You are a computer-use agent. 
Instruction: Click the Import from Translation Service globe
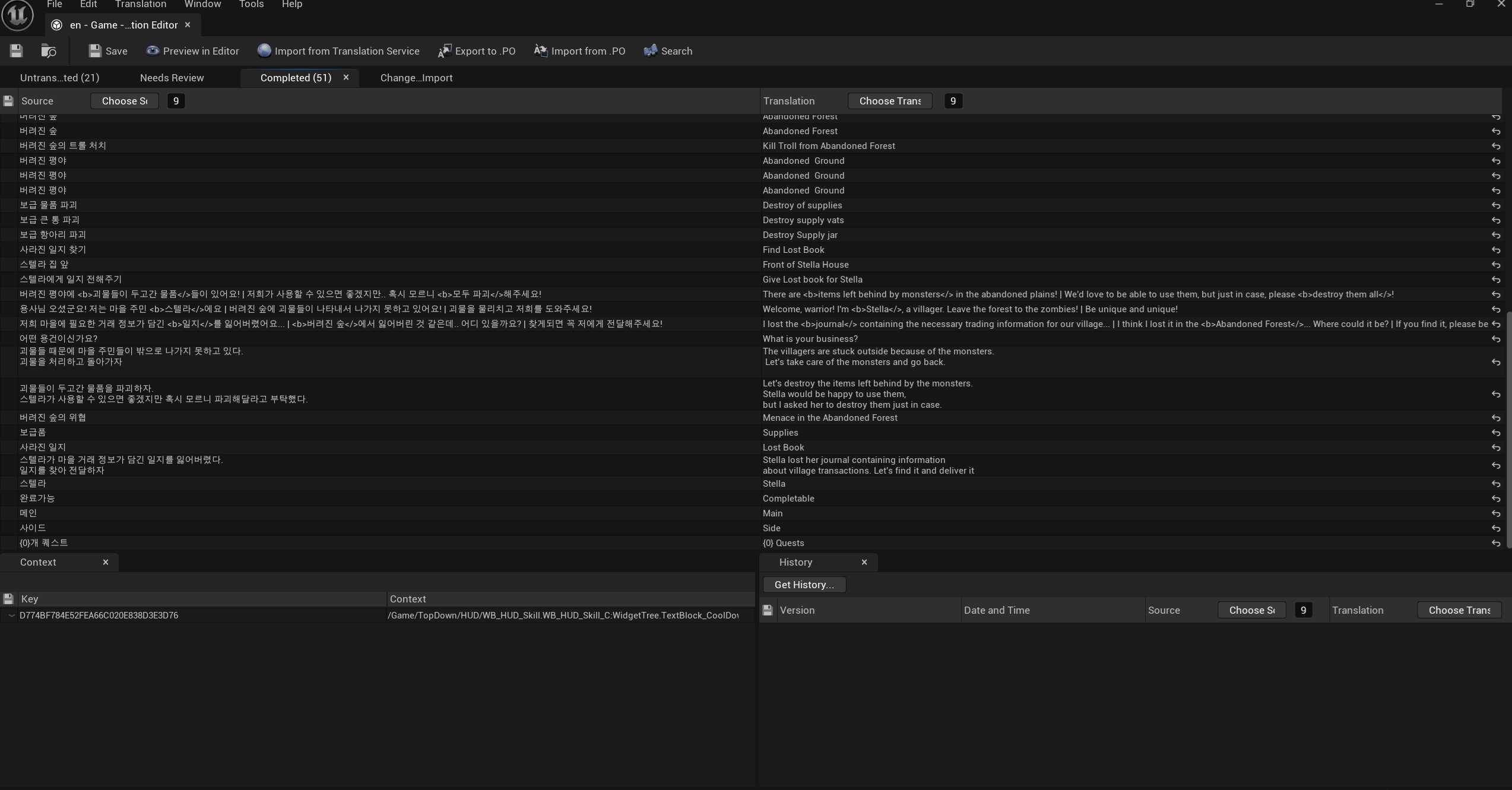[264, 51]
